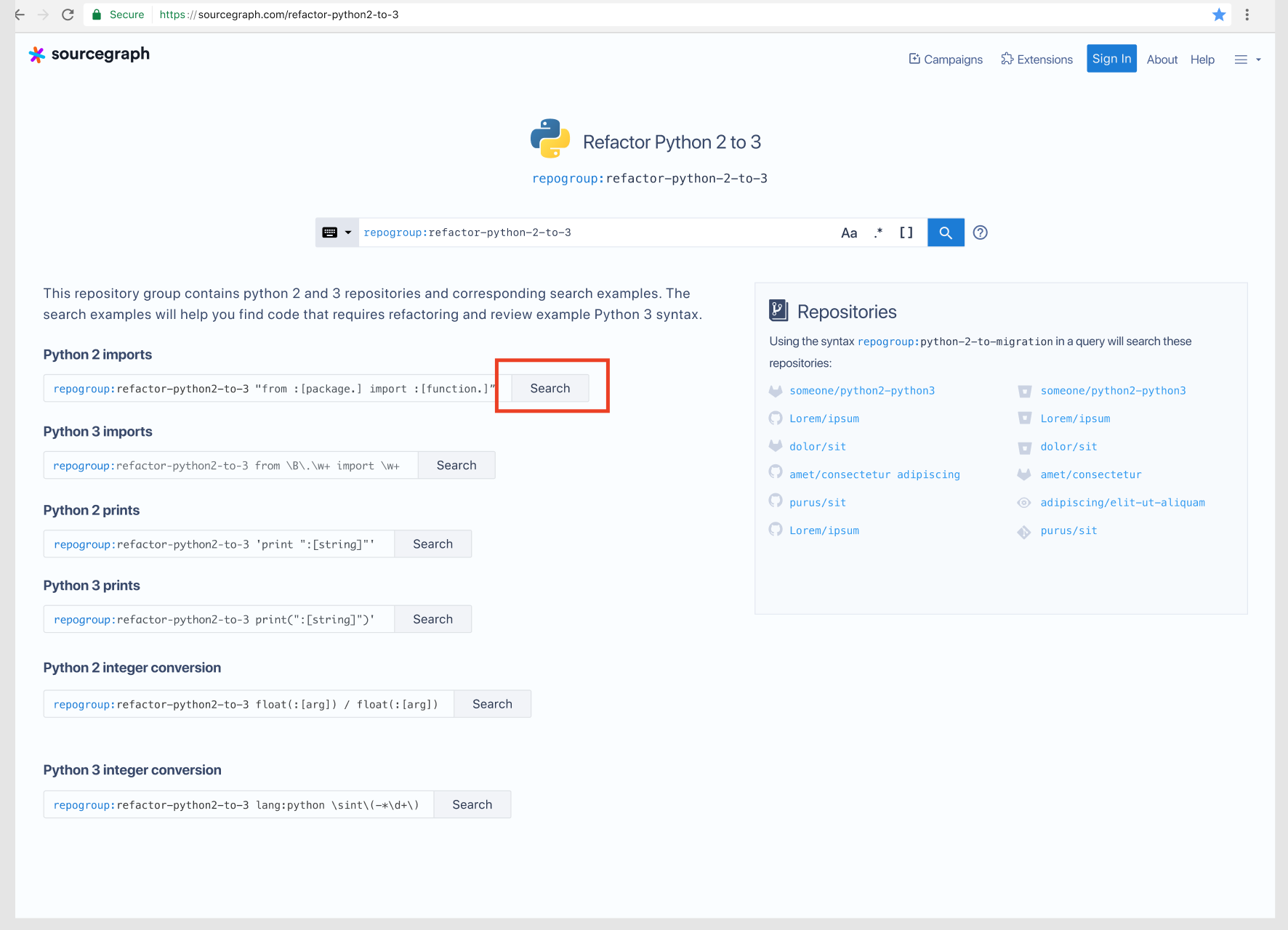Open right-column purus/sit repository
The height and width of the screenshot is (930, 1288).
pos(1068,530)
